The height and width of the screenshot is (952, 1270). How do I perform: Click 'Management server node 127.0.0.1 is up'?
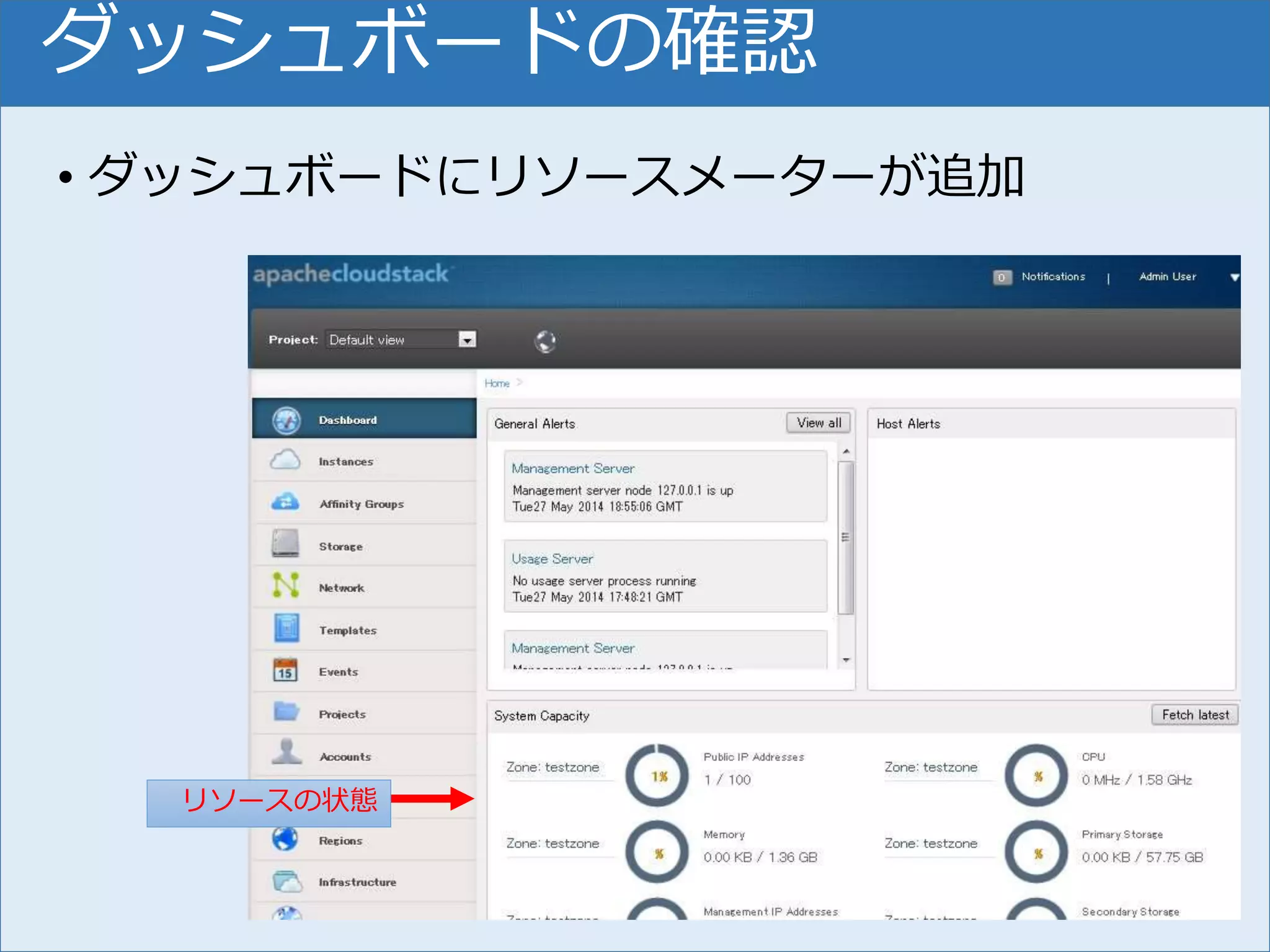point(623,490)
